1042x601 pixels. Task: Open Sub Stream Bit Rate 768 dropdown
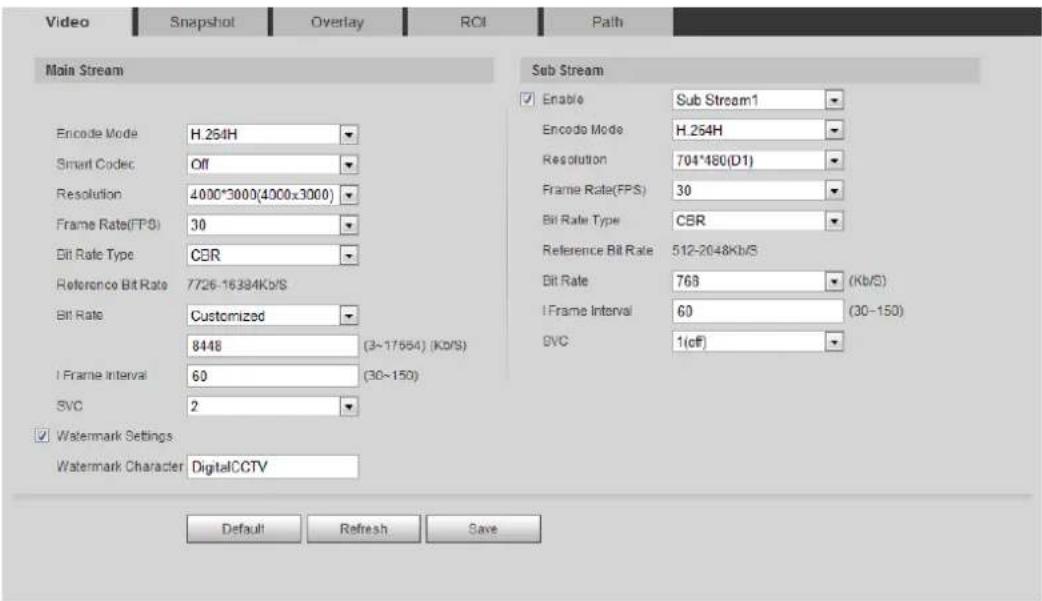(758, 281)
